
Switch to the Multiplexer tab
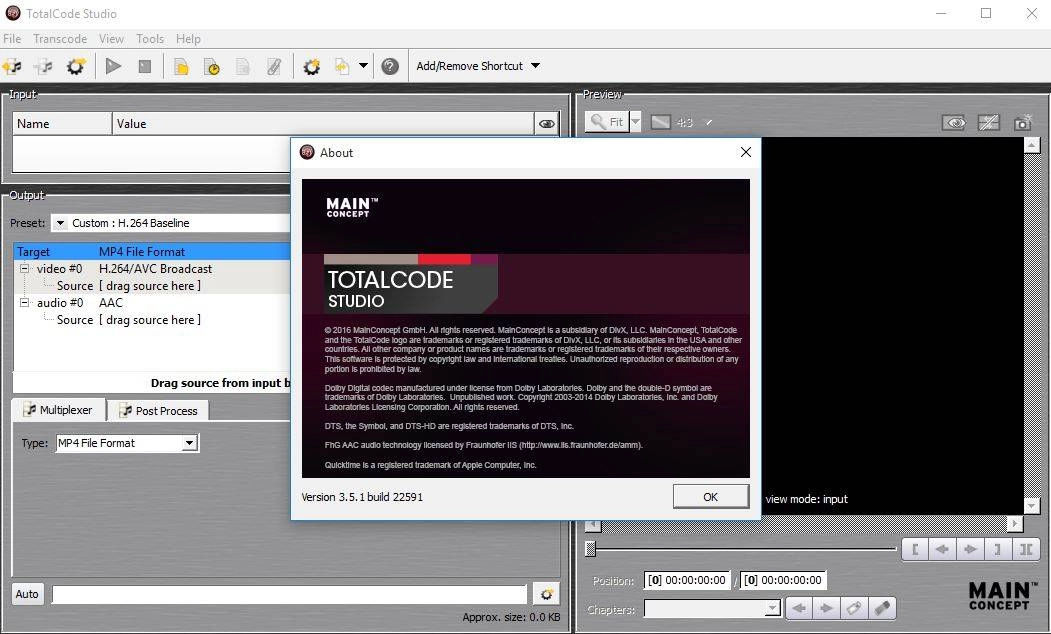coord(58,410)
